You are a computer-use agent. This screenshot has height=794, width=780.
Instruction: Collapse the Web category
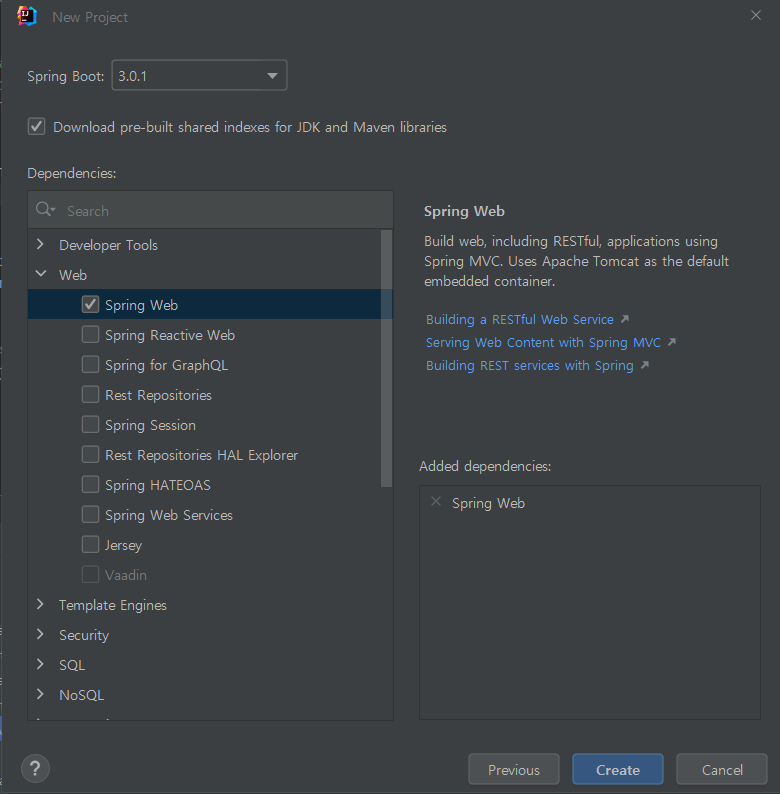[41, 274]
